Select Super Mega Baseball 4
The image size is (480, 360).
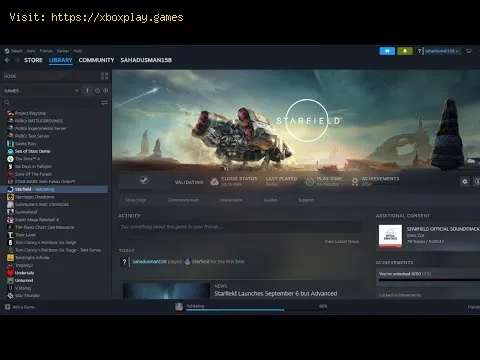[x=37, y=220]
